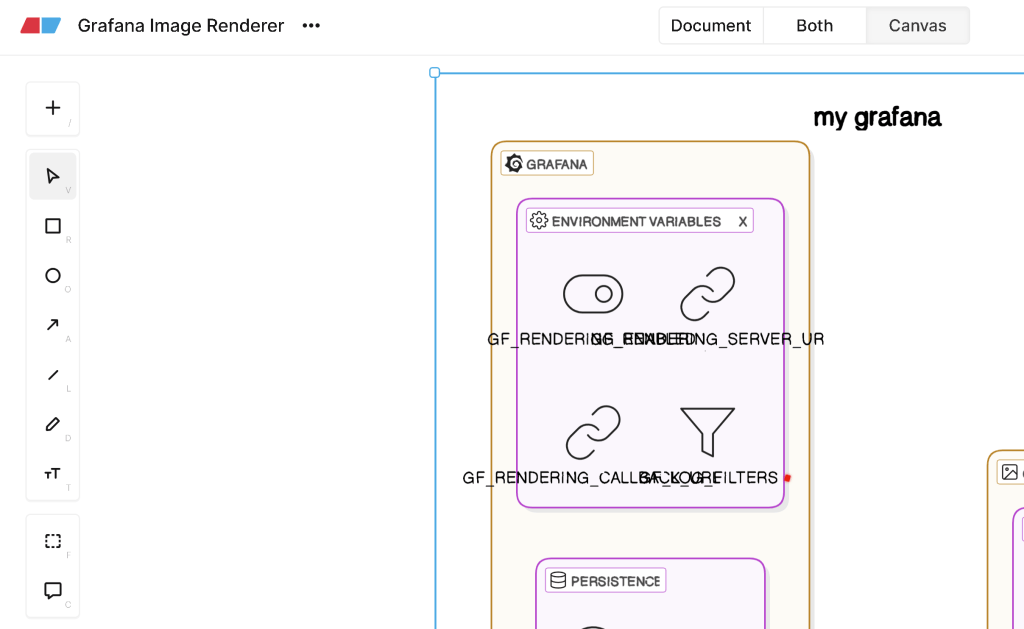1024x629 pixels.
Task: Click the PERSISTENCE group label
Action: tap(605, 581)
